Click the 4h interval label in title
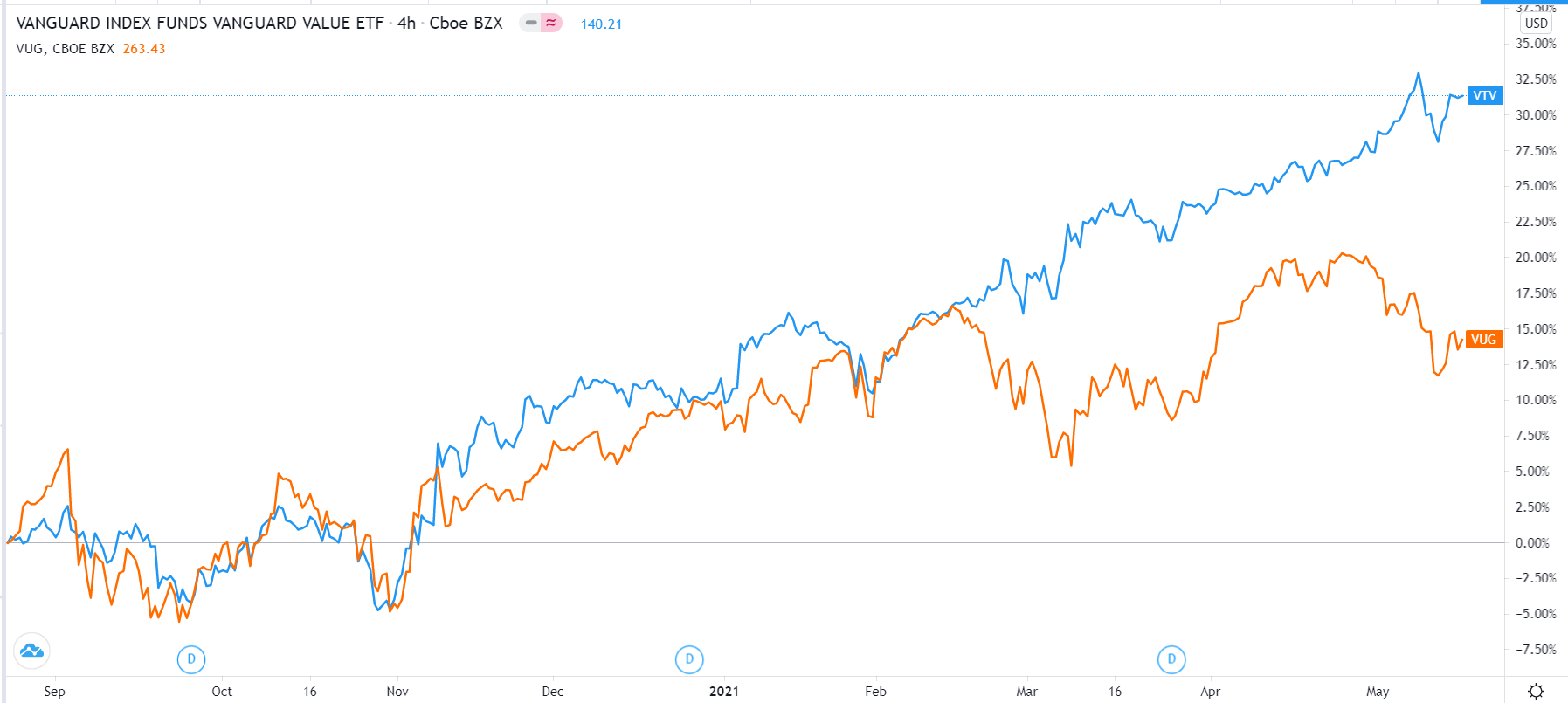1568x703 pixels. [407, 24]
